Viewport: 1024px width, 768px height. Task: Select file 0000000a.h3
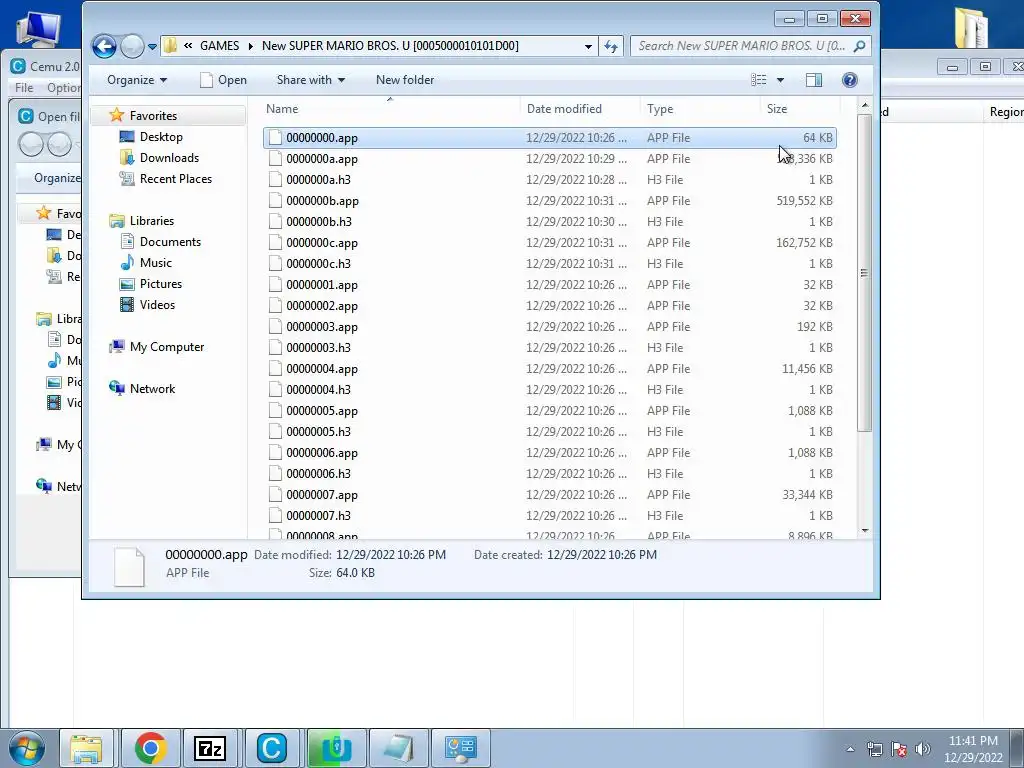[550, 180]
